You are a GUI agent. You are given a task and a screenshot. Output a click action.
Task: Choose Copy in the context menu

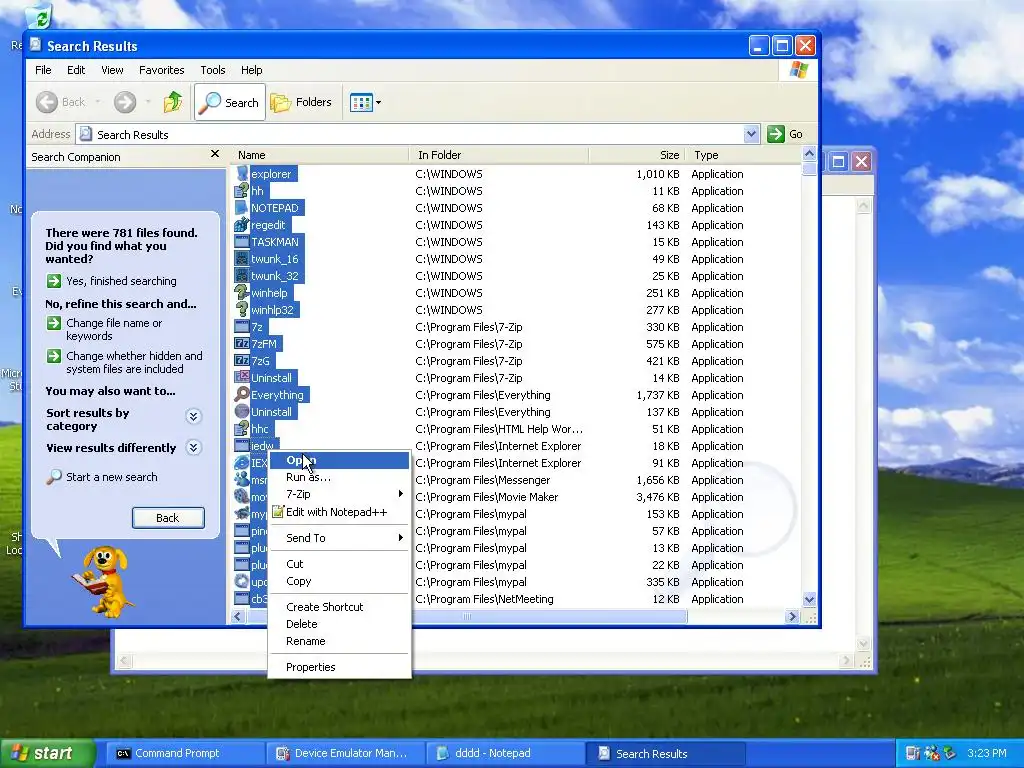pos(339,581)
